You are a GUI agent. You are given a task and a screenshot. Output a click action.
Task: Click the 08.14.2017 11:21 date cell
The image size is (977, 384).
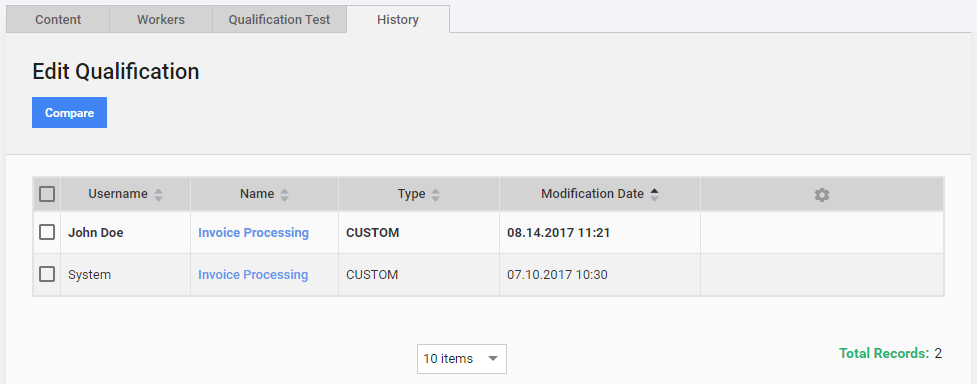[x=599, y=233]
